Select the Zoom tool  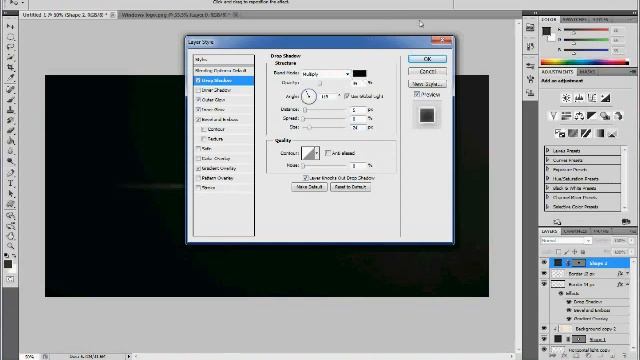click(x=11, y=246)
